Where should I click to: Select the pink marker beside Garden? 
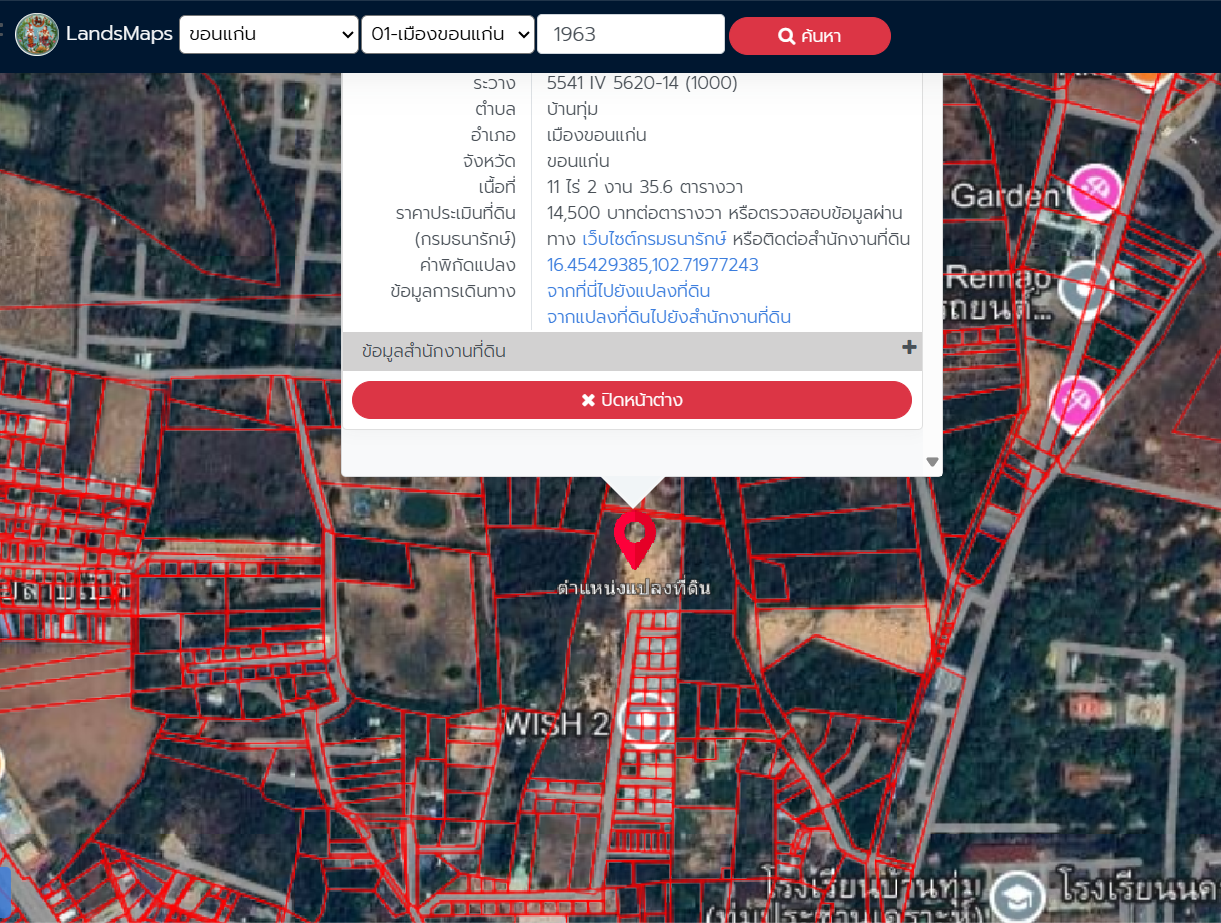[1095, 191]
